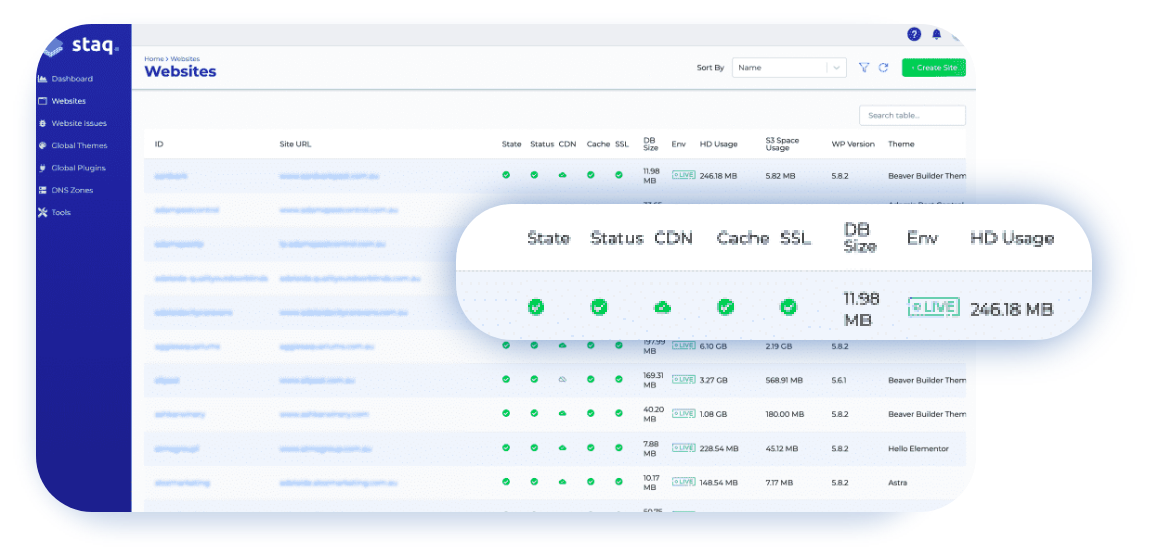
Task: Click the HD Usage column header
Action: coord(719,144)
